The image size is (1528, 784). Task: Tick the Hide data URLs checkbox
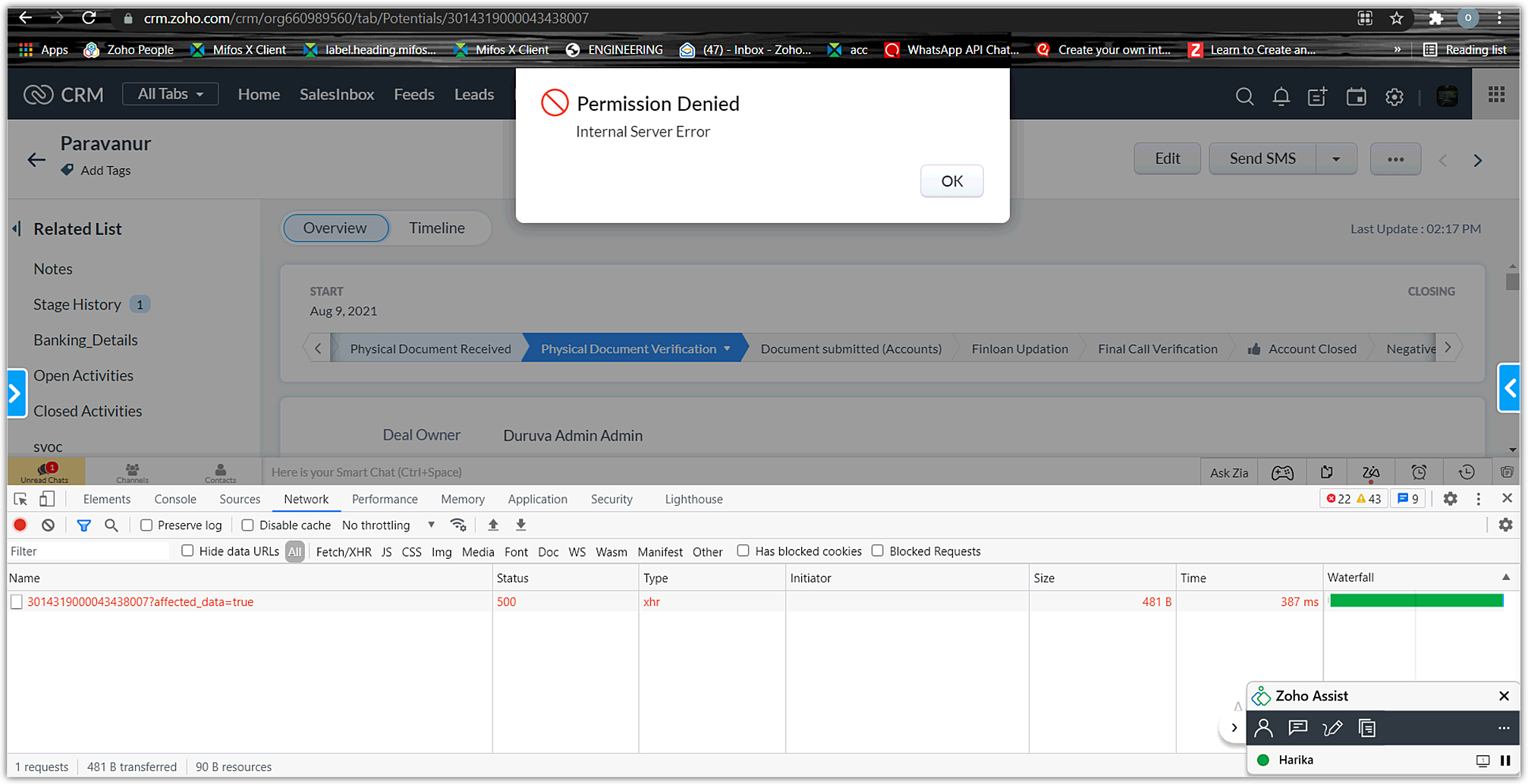coord(187,551)
